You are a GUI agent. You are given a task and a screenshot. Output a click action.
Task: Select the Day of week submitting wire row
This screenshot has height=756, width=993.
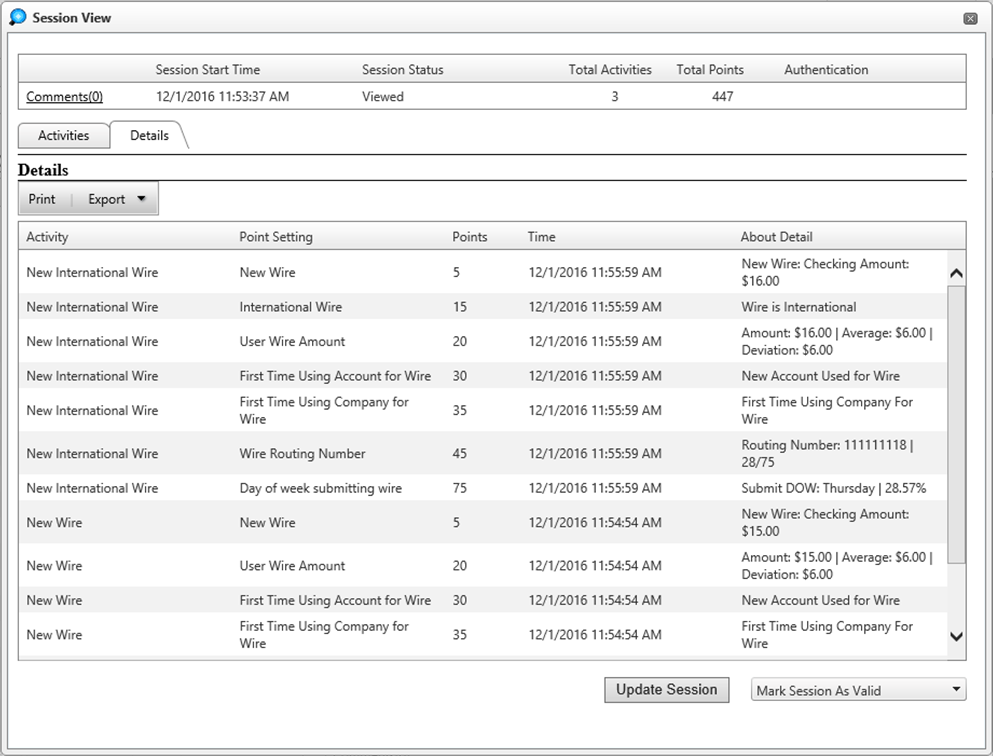coord(320,488)
